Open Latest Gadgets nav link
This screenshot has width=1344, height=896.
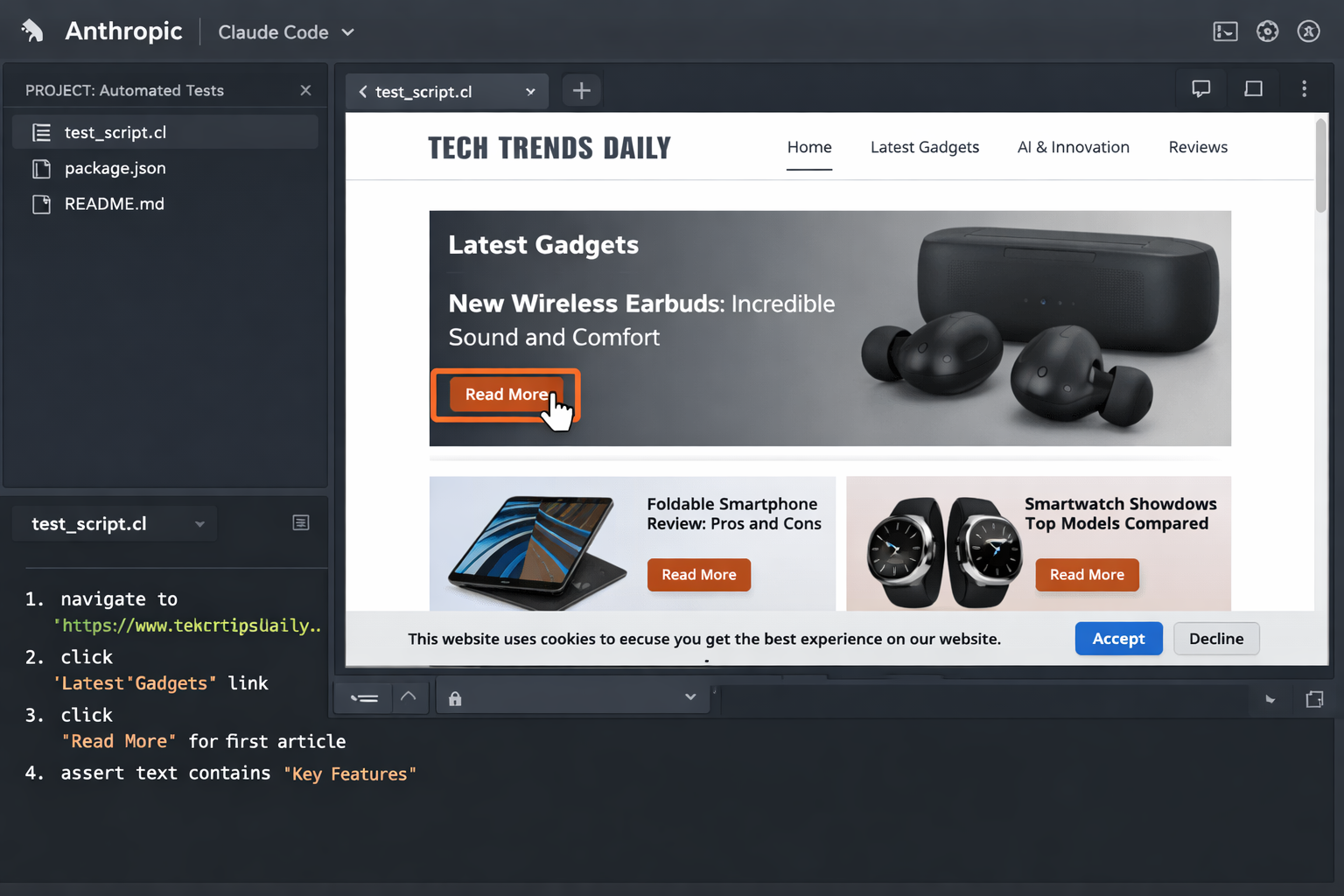pos(925,147)
